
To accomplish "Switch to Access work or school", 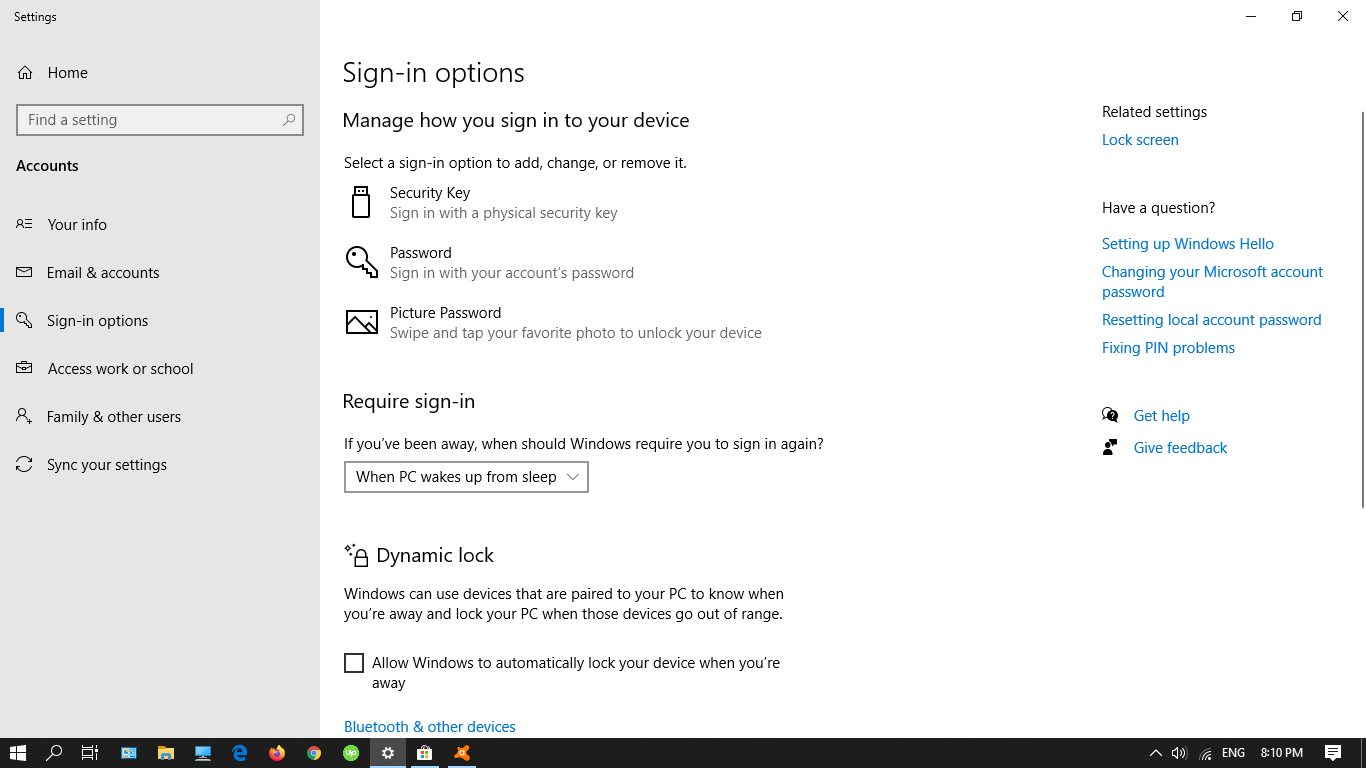I will tap(120, 368).
